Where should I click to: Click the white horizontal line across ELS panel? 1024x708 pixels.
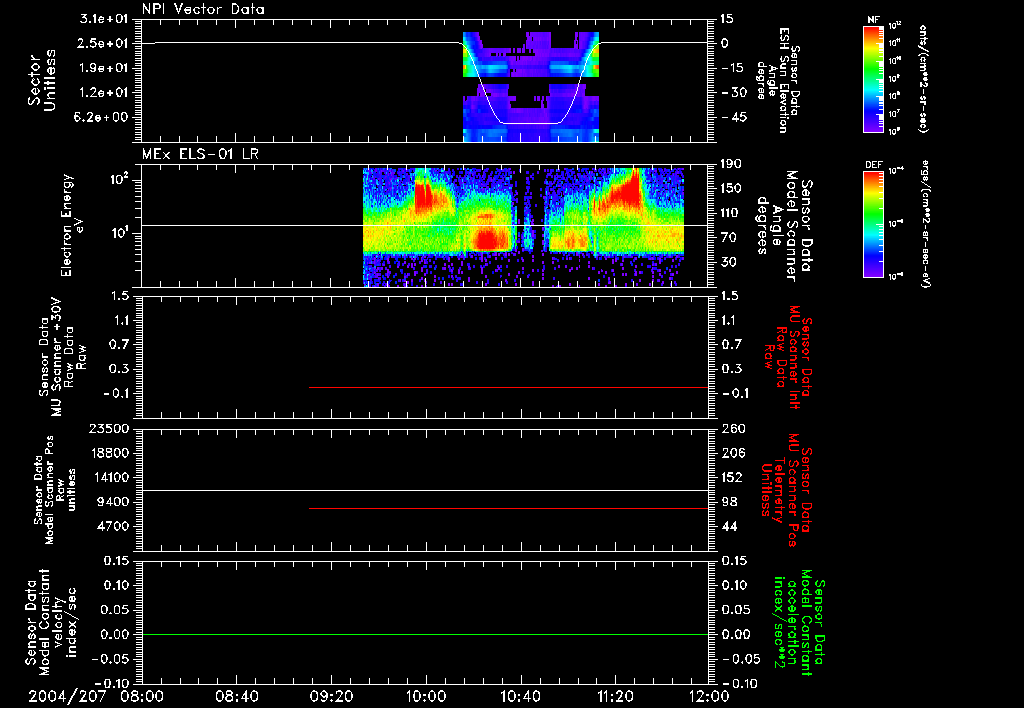(425, 225)
